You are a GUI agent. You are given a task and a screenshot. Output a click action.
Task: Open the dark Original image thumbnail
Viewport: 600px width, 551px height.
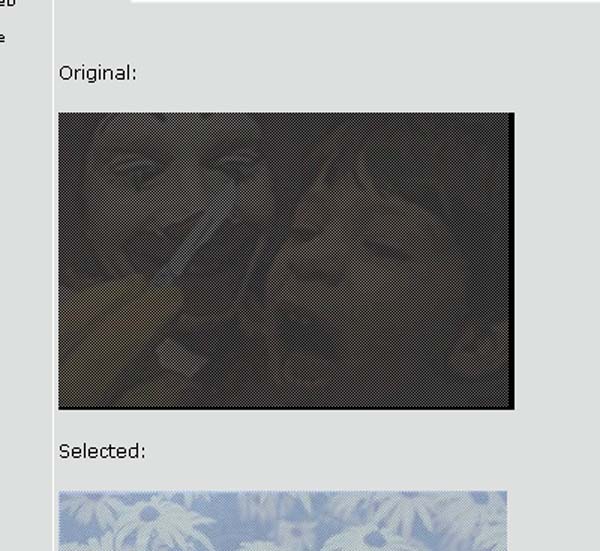pos(286,261)
